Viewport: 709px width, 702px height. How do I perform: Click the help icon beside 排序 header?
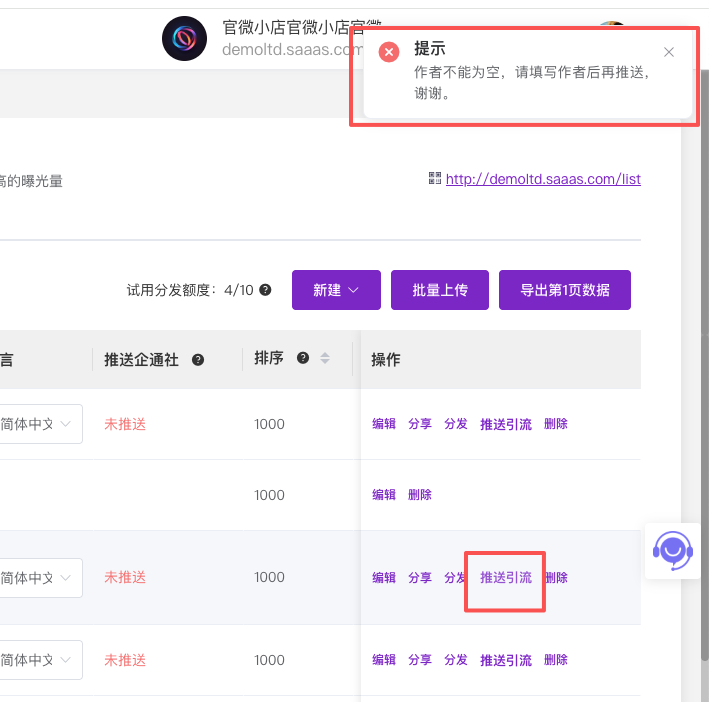pyautogui.click(x=303, y=359)
